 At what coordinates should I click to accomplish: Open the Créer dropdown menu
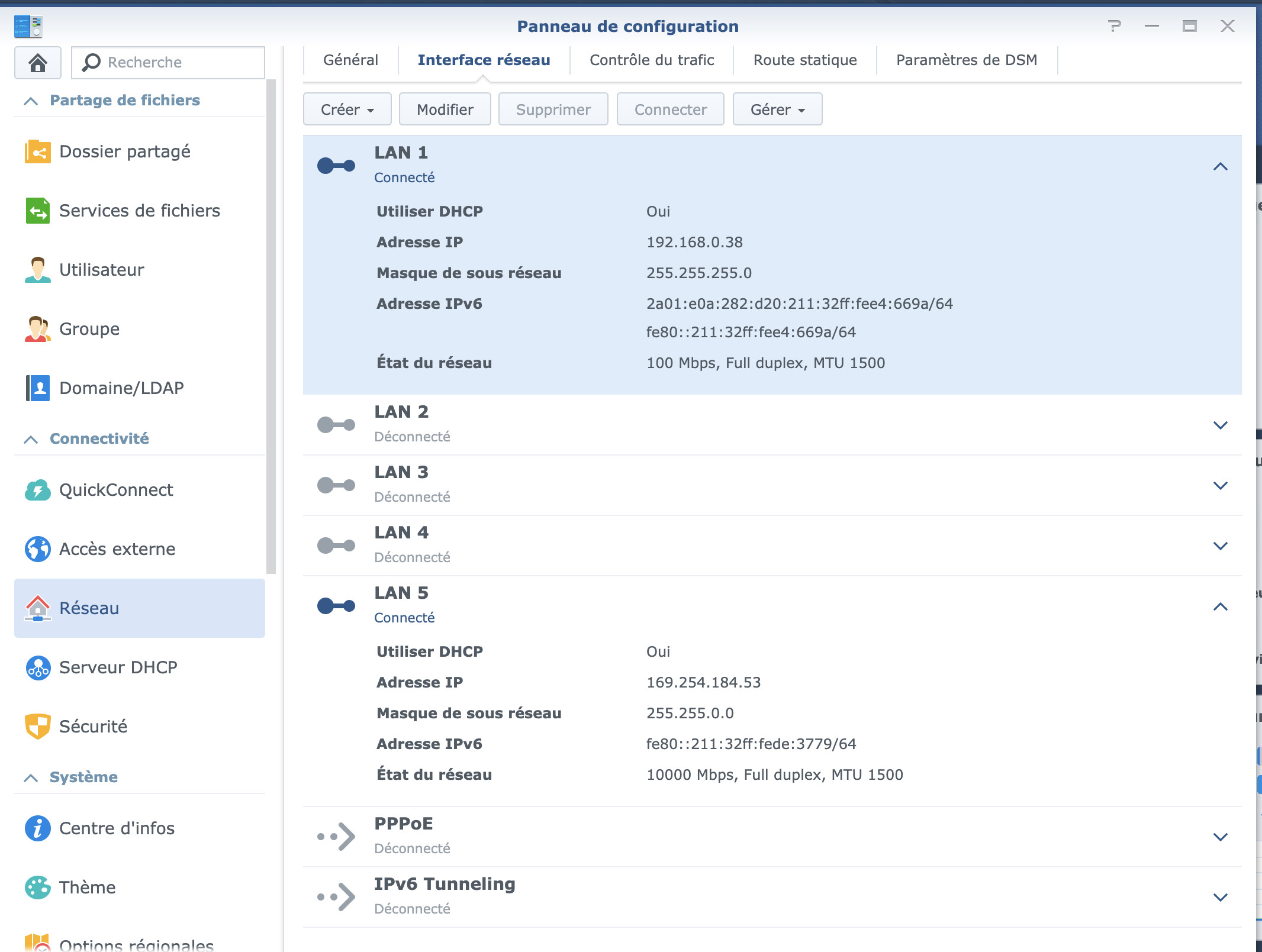[x=347, y=109]
